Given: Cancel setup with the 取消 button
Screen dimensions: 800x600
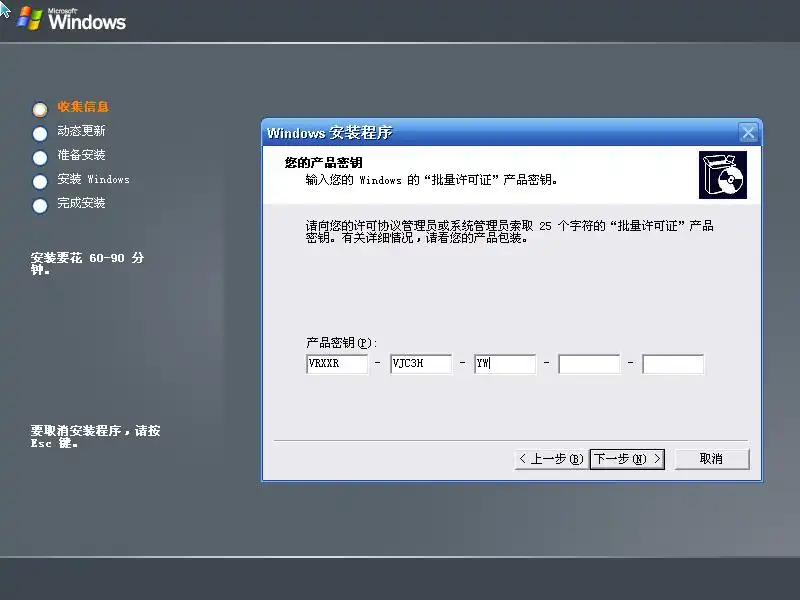Looking at the screenshot, I should (712, 459).
